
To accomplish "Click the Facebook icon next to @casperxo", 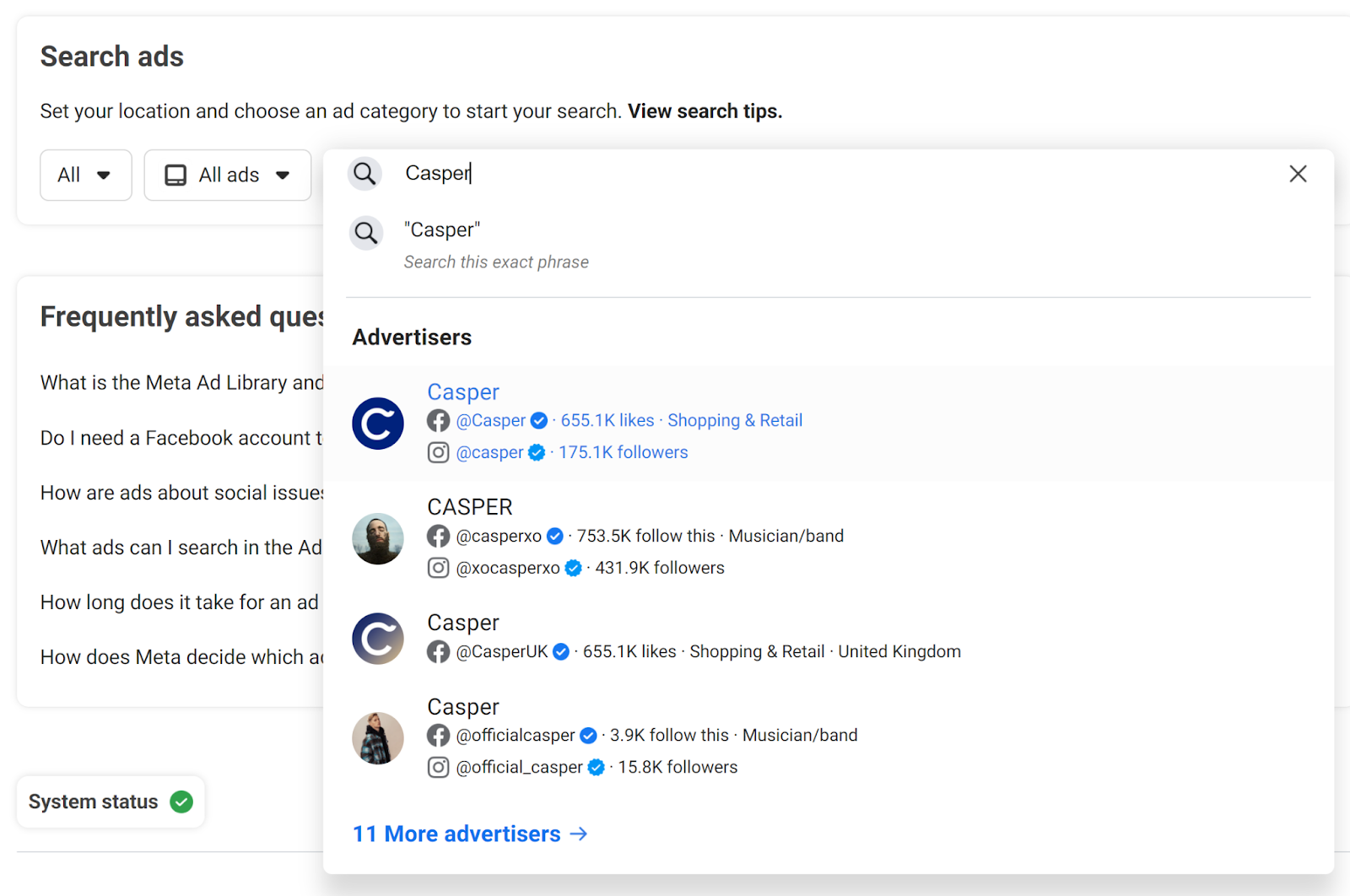I will pos(438,536).
